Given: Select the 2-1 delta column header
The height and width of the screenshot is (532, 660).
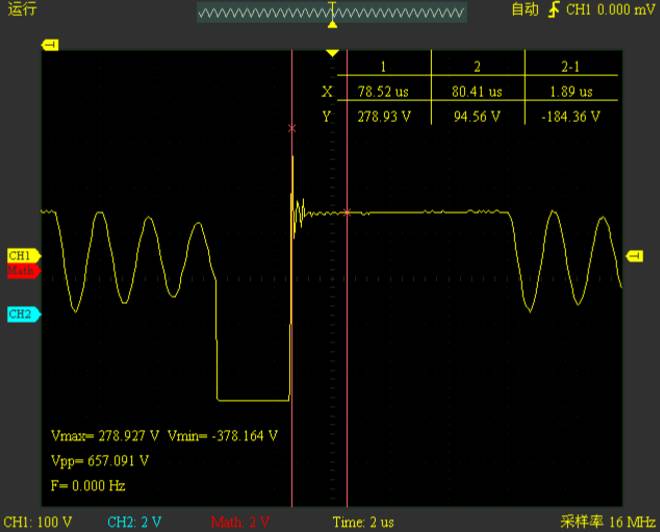Looking at the screenshot, I should point(571,66).
